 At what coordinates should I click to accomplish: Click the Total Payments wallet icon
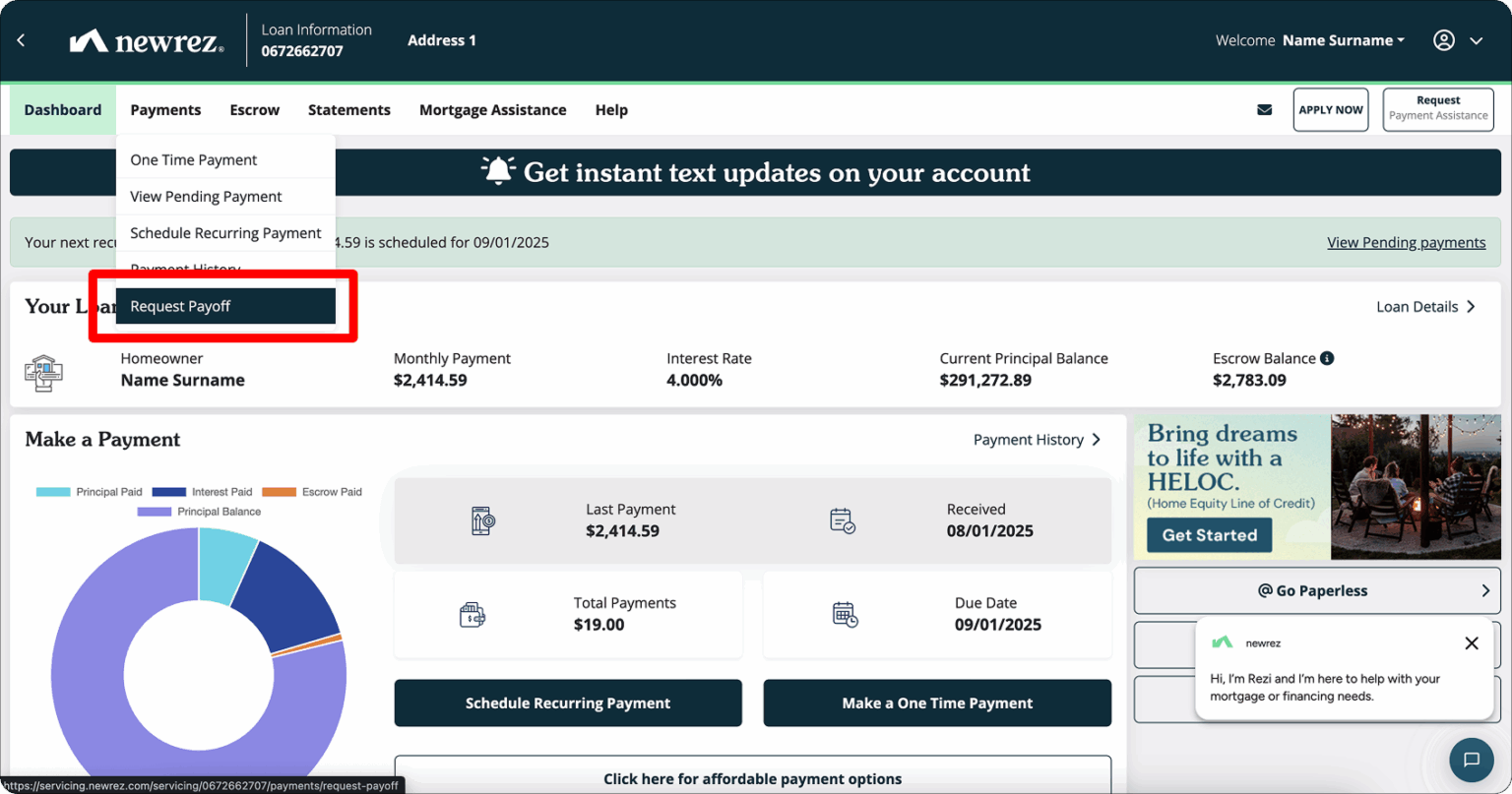(472, 614)
